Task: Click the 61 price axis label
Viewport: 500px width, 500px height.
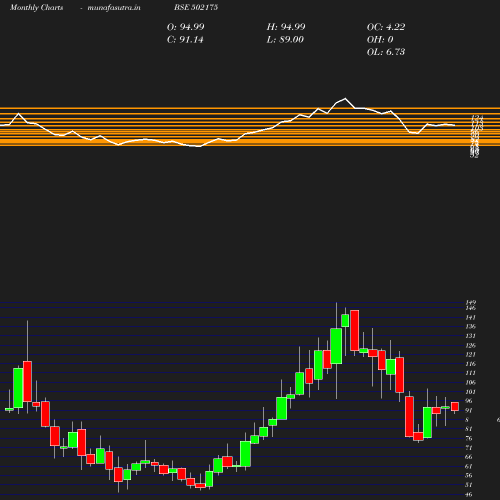Action: tap(469, 466)
